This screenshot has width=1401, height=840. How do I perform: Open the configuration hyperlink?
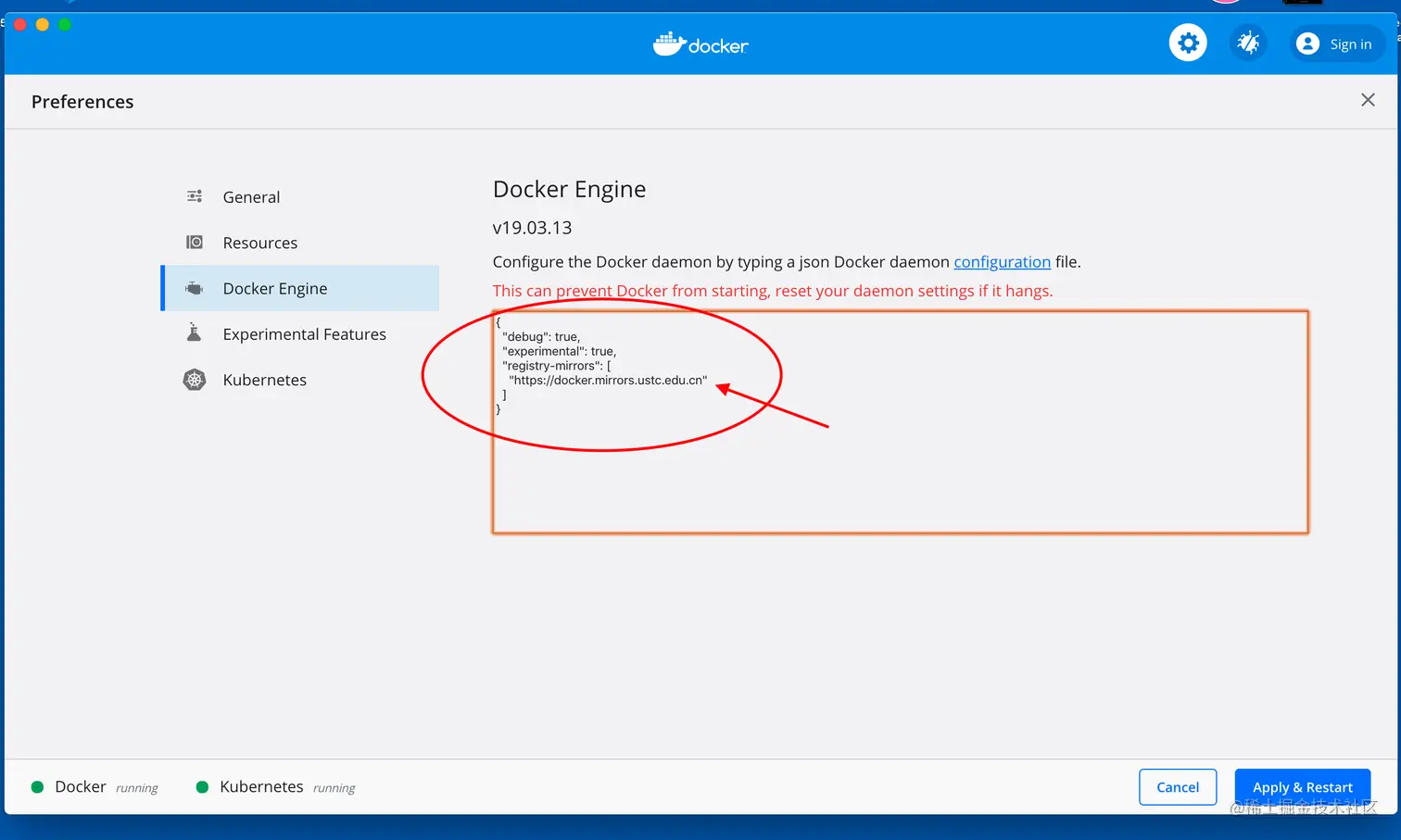click(1002, 262)
